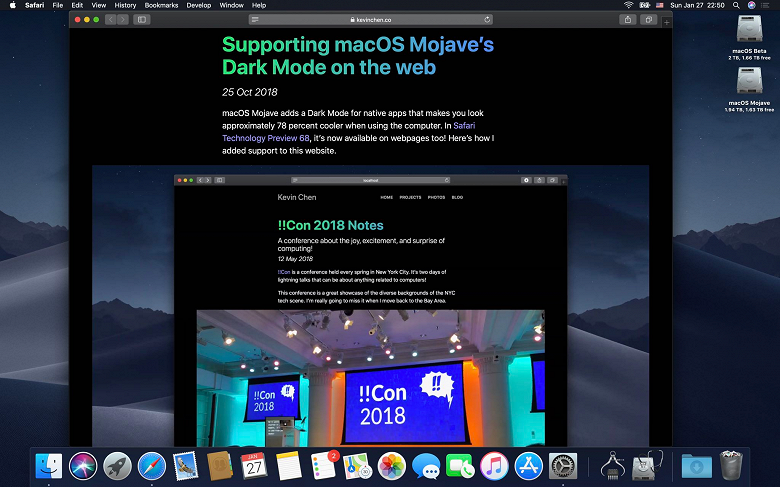Screen dimensions: 780x487
Task: Reload the kevinchen.co page
Action: coord(487,20)
